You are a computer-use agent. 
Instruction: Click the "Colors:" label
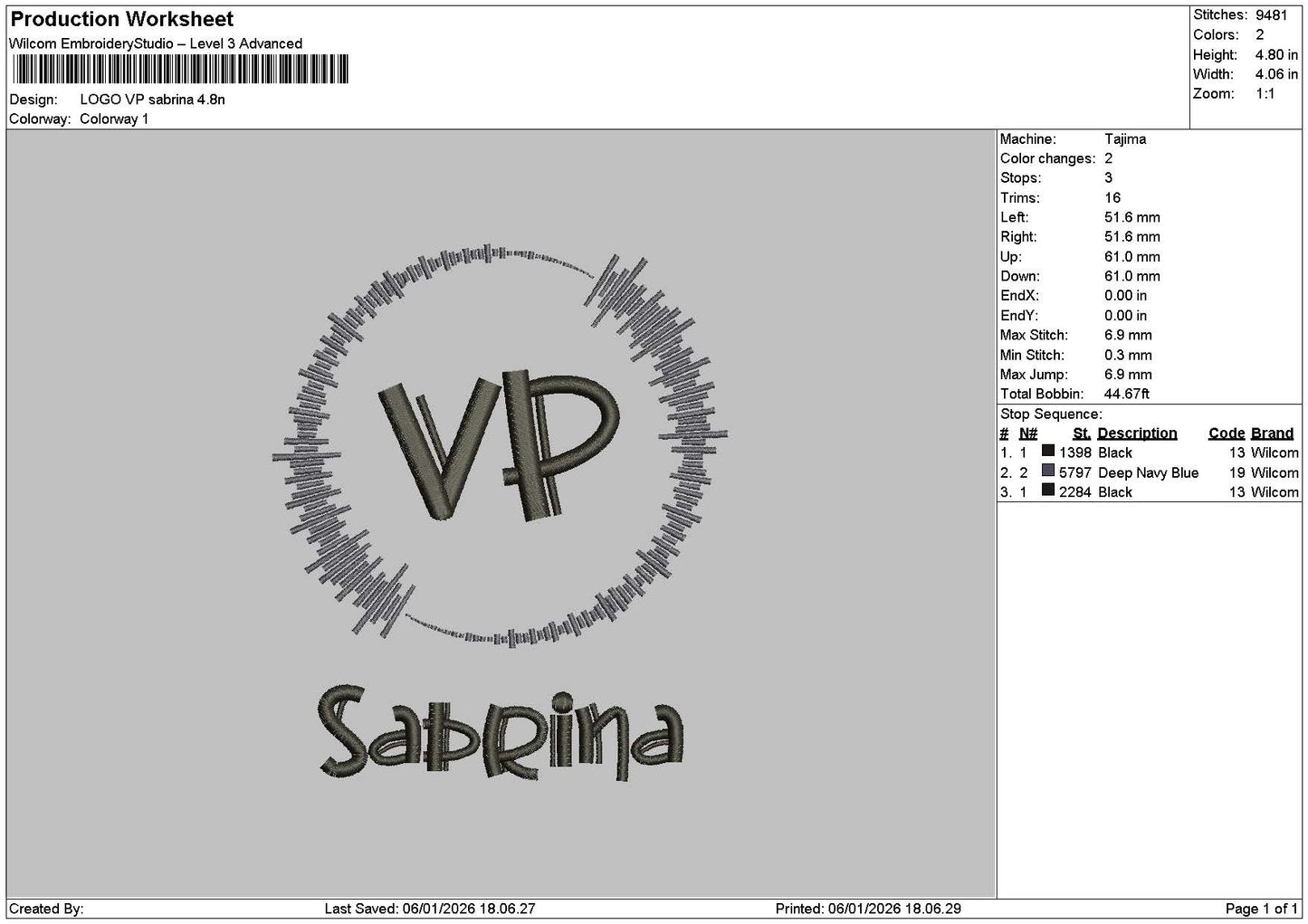1216,35
